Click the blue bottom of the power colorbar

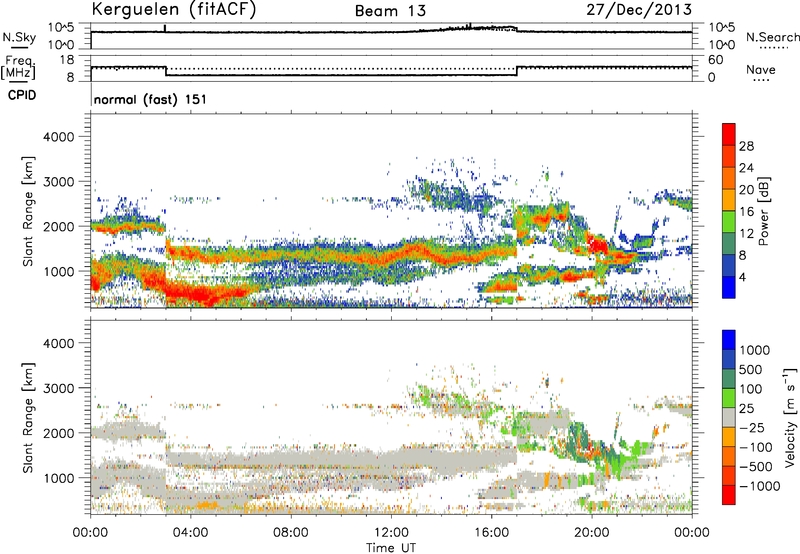coord(729,288)
